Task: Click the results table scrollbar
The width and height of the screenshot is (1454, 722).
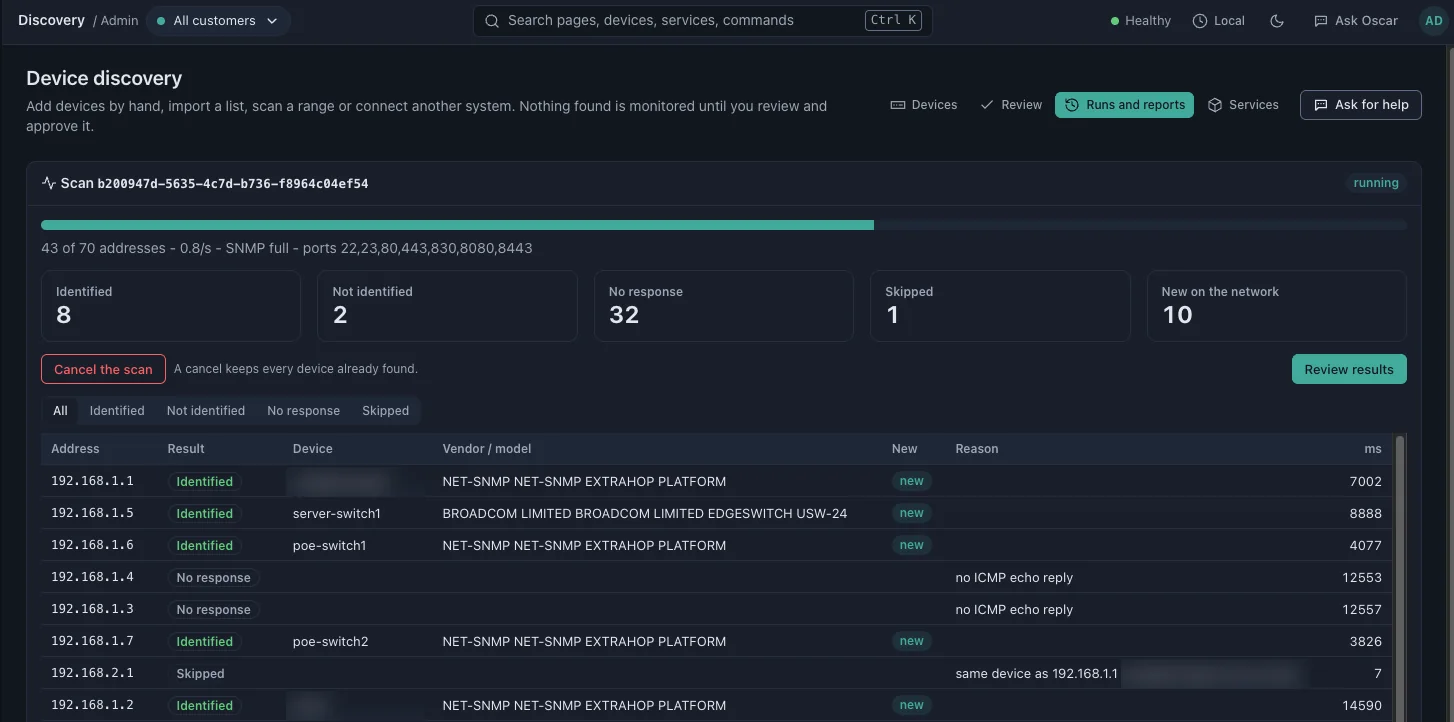Action: click(x=1400, y=577)
